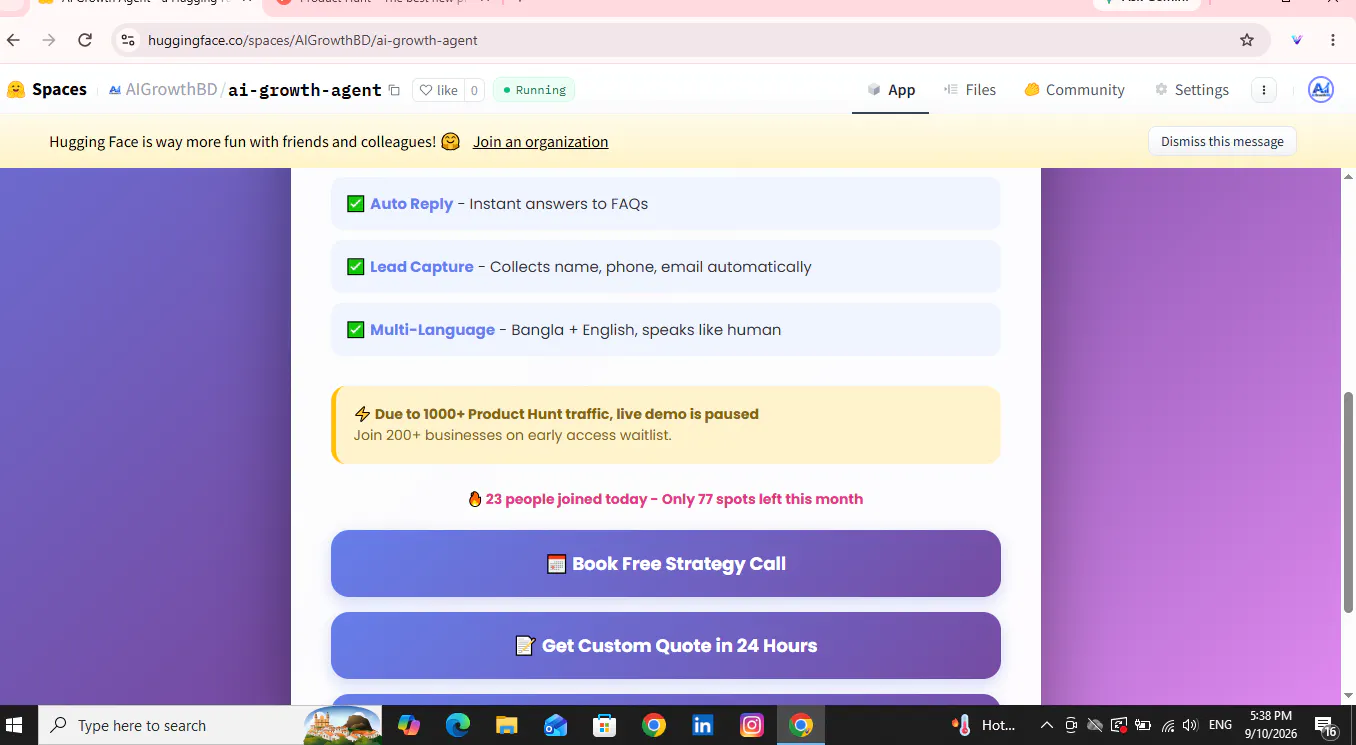Go to Hugging Face Spaces home

(x=47, y=90)
